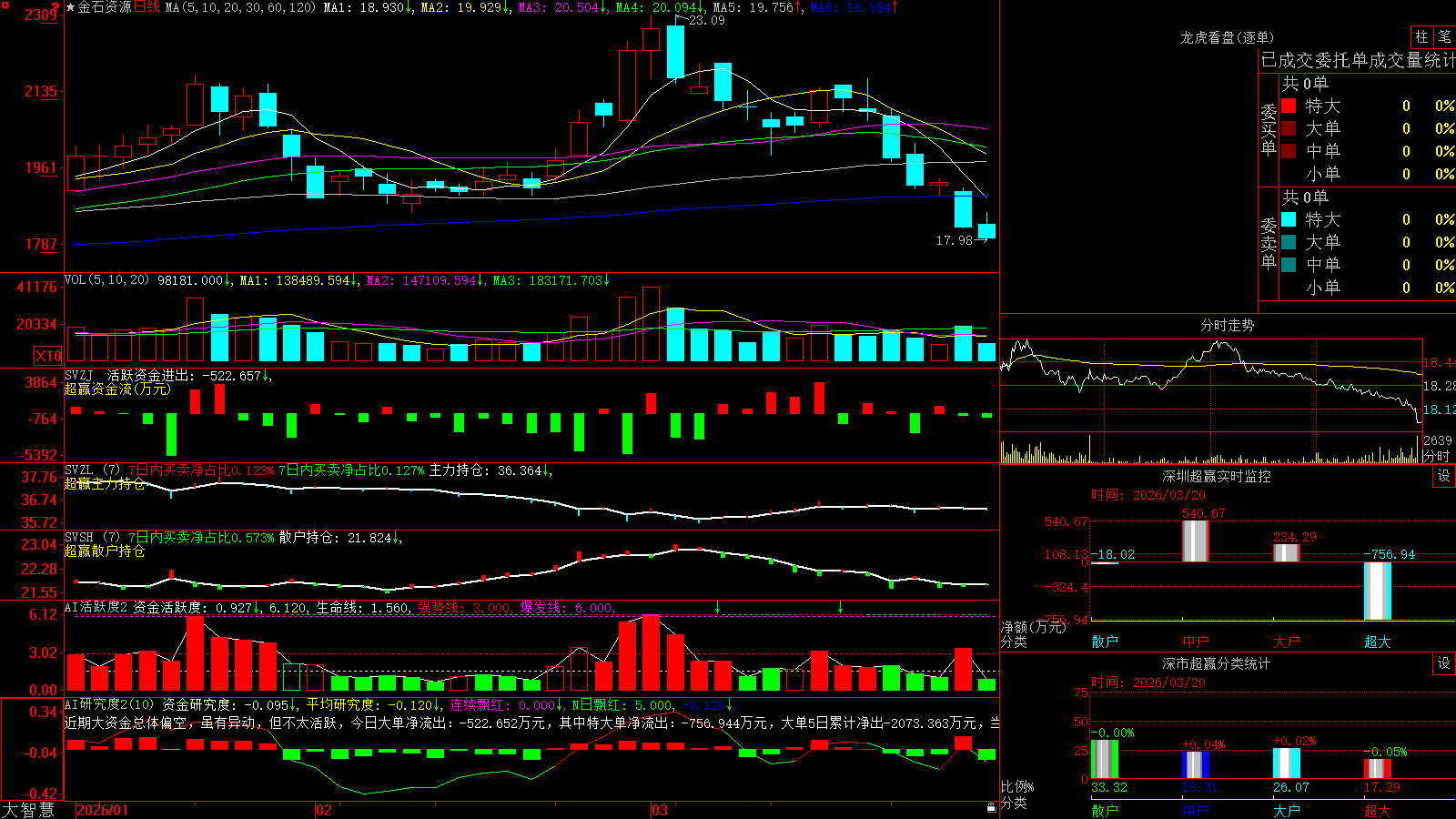Click the 540.67 中户 bar in 实时监控

[1196, 541]
